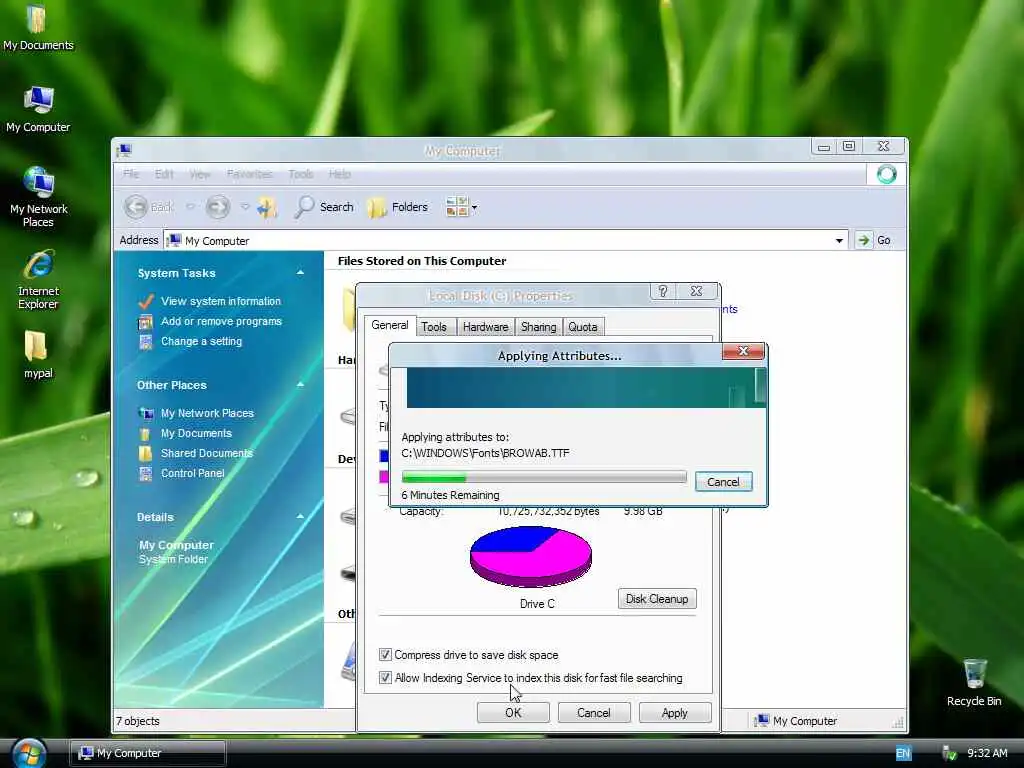Click the green attributes progress bar
The width and height of the screenshot is (1024, 768).
coord(544,477)
